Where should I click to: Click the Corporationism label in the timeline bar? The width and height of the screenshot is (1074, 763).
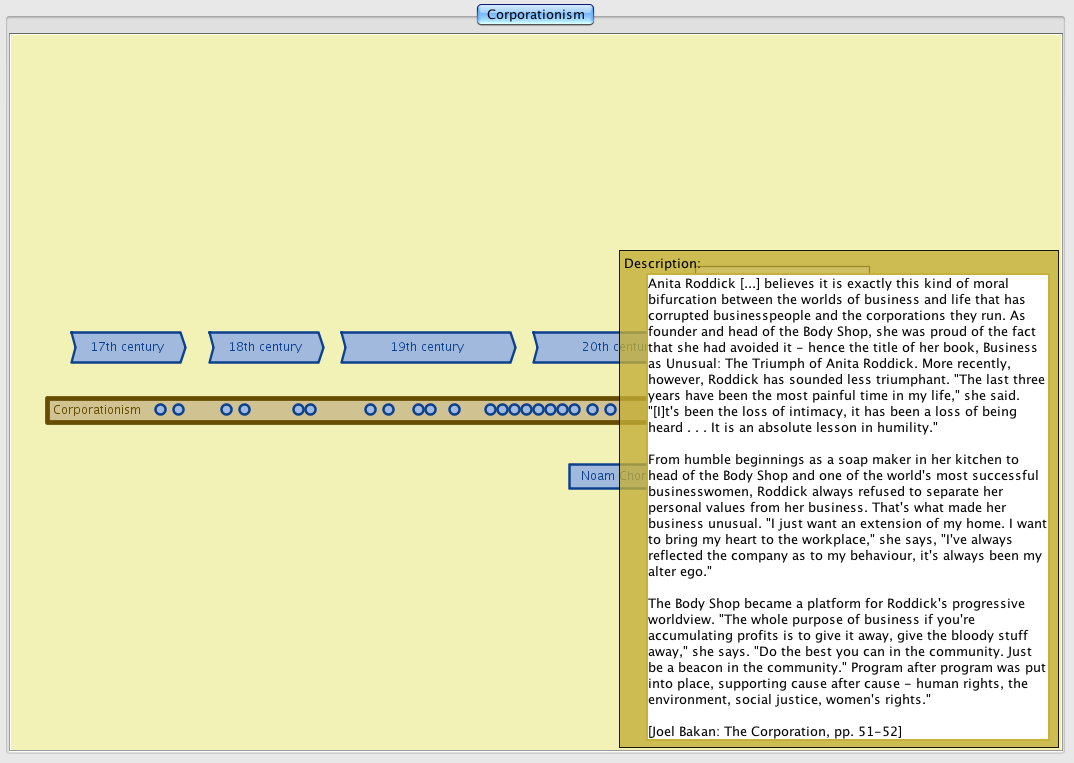(x=97, y=410)
